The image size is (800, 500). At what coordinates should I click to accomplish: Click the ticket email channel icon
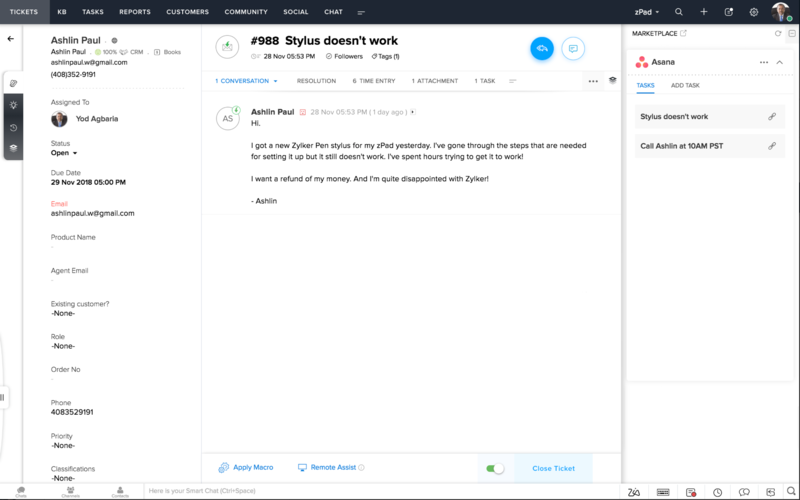tap(227, 47)
